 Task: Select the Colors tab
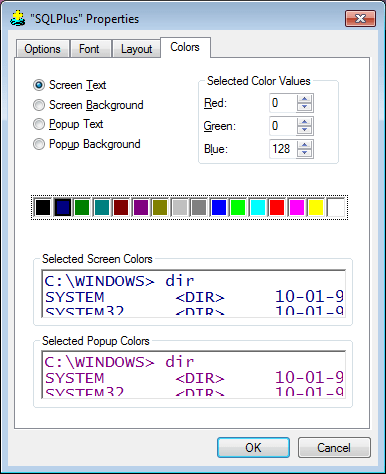tap(185, 47)
